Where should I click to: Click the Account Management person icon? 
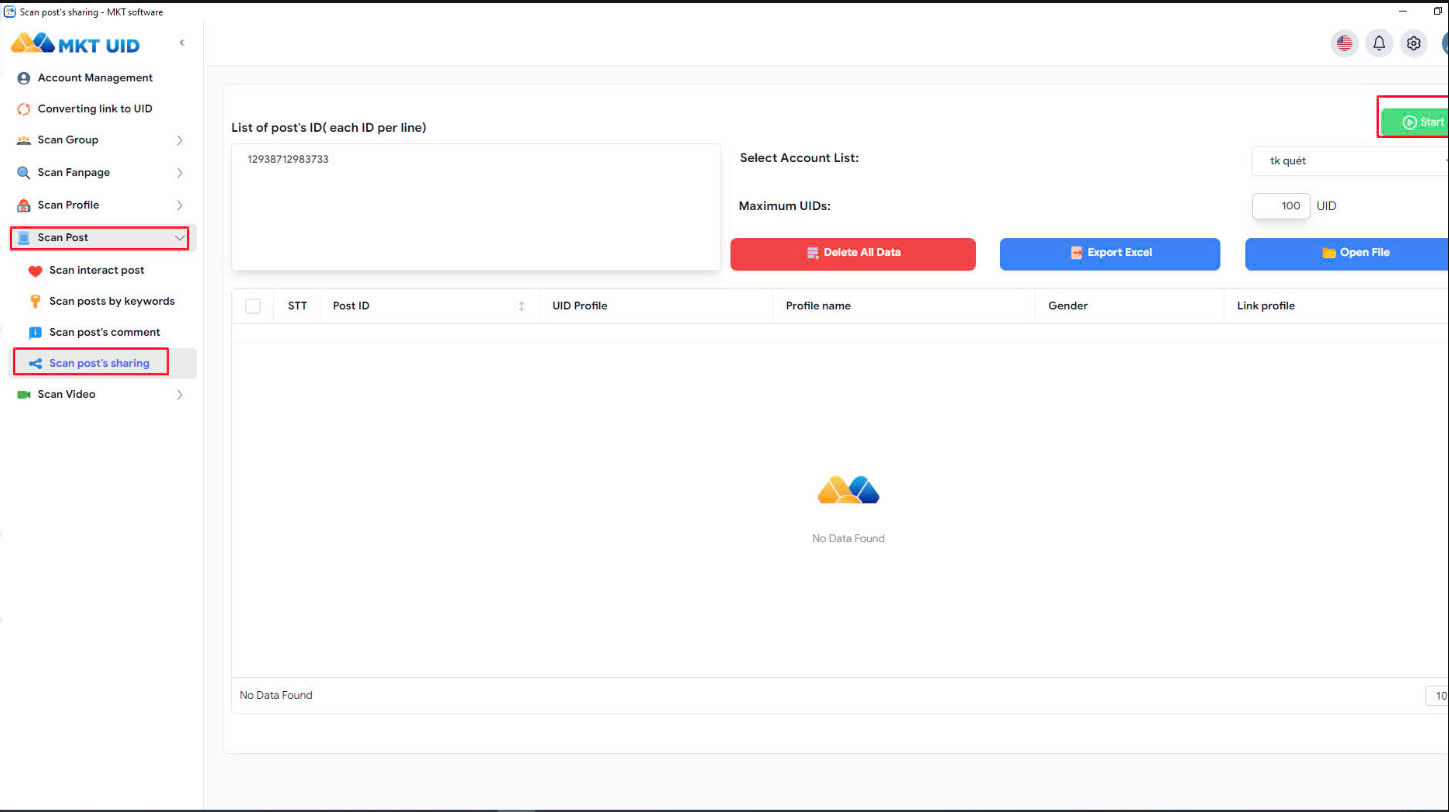click(24, 78)
